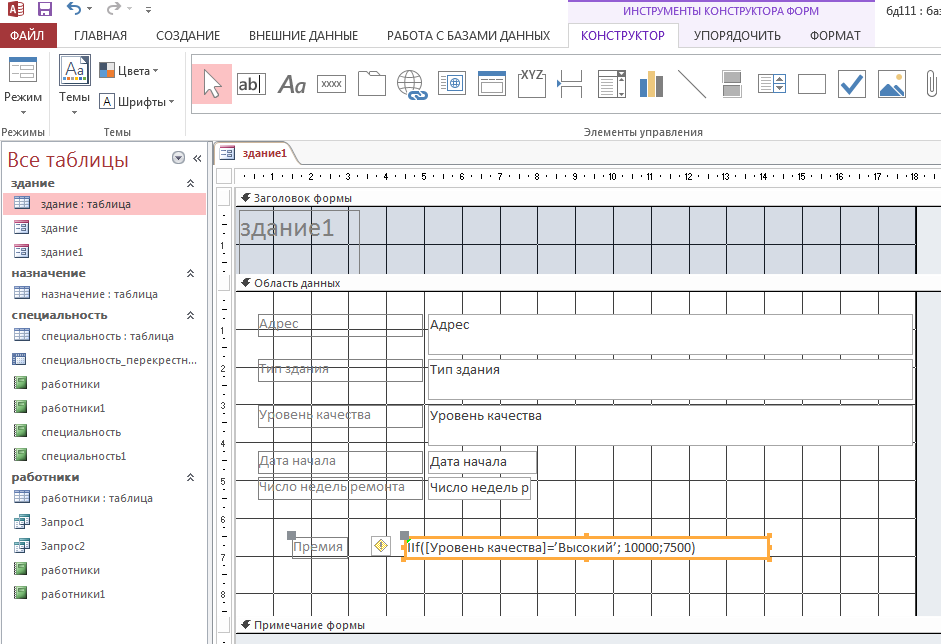Select the здание1 title label in header
This screenshot has width=941, height=644.
pyautogui.click(x=299, y=241)
